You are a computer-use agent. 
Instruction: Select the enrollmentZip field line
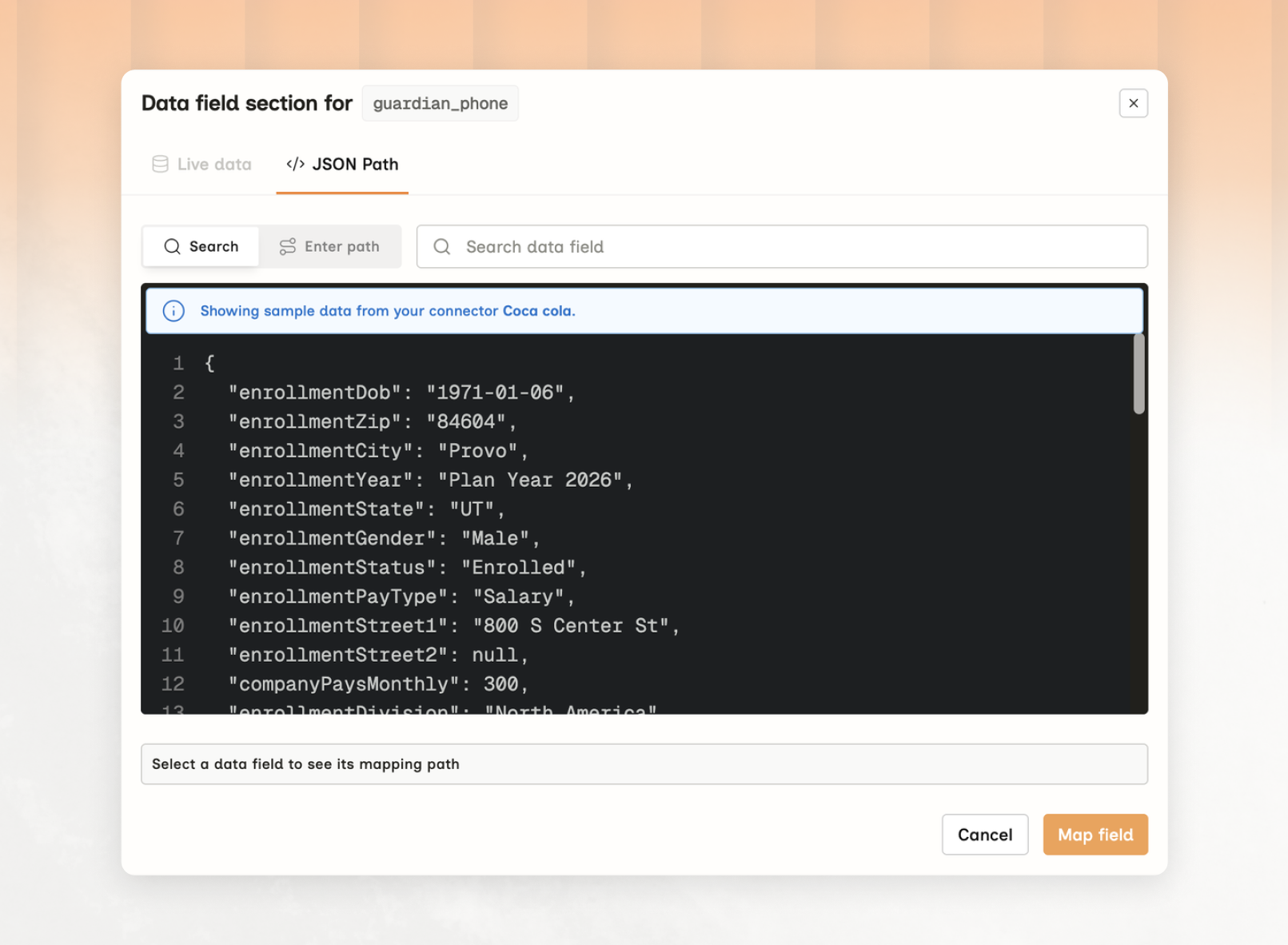[373, 421]
